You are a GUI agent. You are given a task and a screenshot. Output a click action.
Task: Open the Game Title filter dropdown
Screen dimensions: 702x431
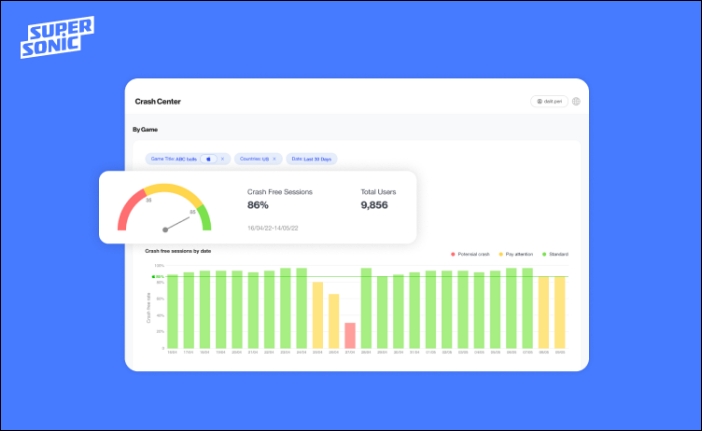pos(174,158)
